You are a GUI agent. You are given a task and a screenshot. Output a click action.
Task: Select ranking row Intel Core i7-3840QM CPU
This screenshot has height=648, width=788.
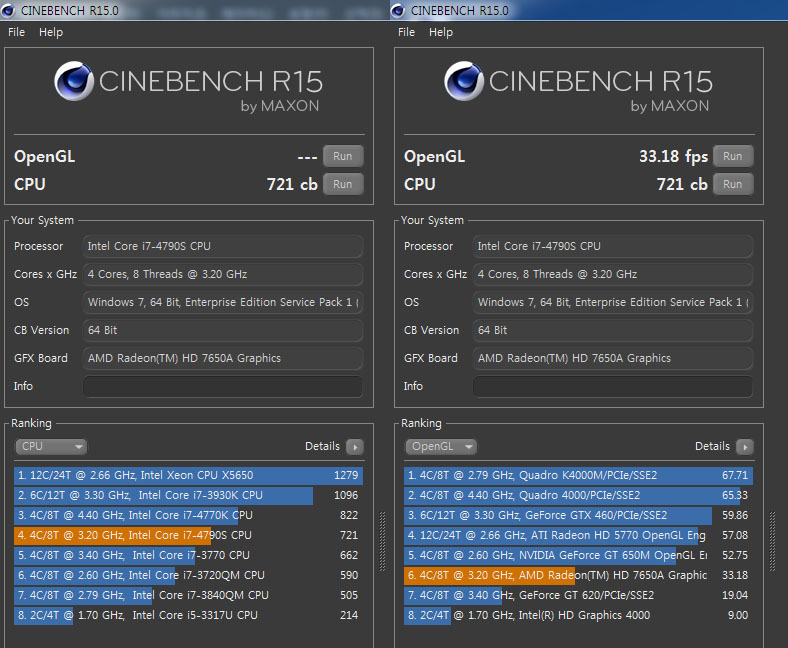(188, 595)
